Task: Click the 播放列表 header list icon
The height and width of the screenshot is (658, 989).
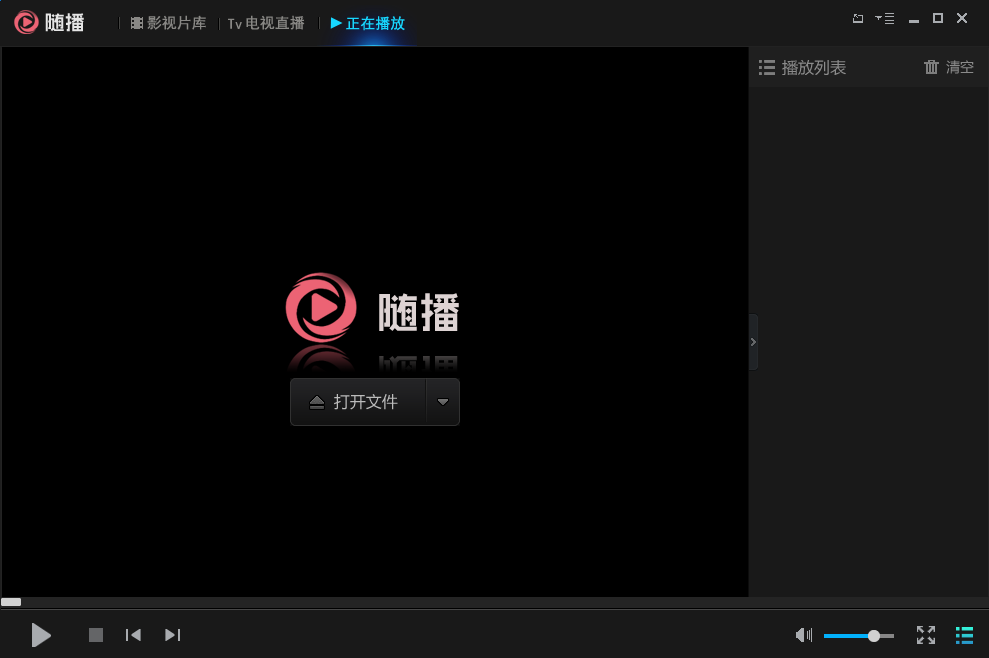Action: (766, 68)
